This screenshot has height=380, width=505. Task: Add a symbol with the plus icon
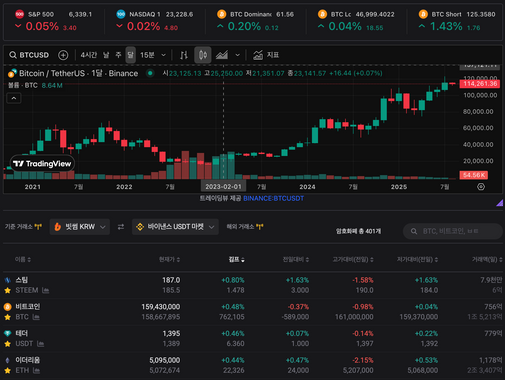[x=63, y=55]
